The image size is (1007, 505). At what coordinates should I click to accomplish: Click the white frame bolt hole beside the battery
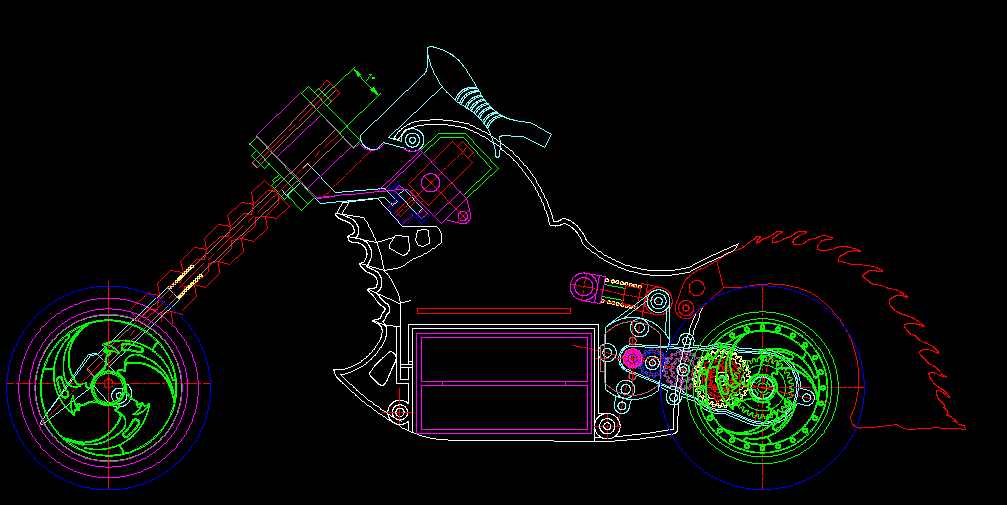click(x=607, y=425)
